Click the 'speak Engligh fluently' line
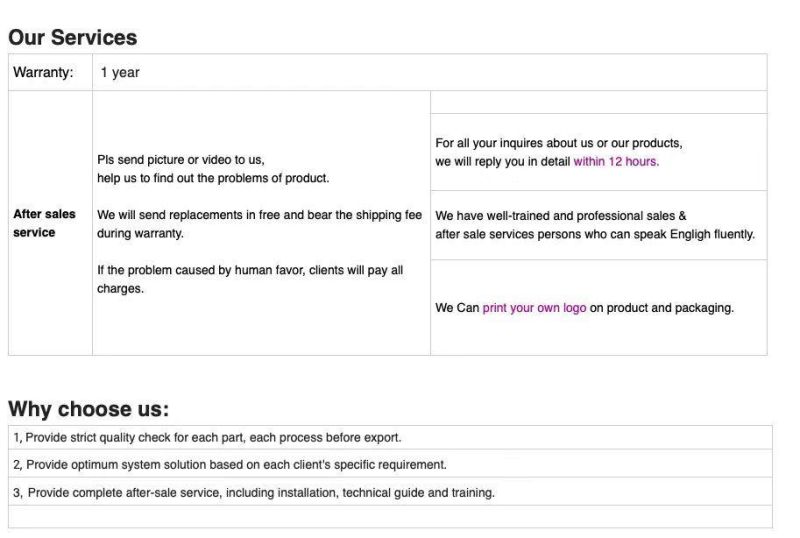The height and width of the screenshot is (538, 800). tap(595, 234)
